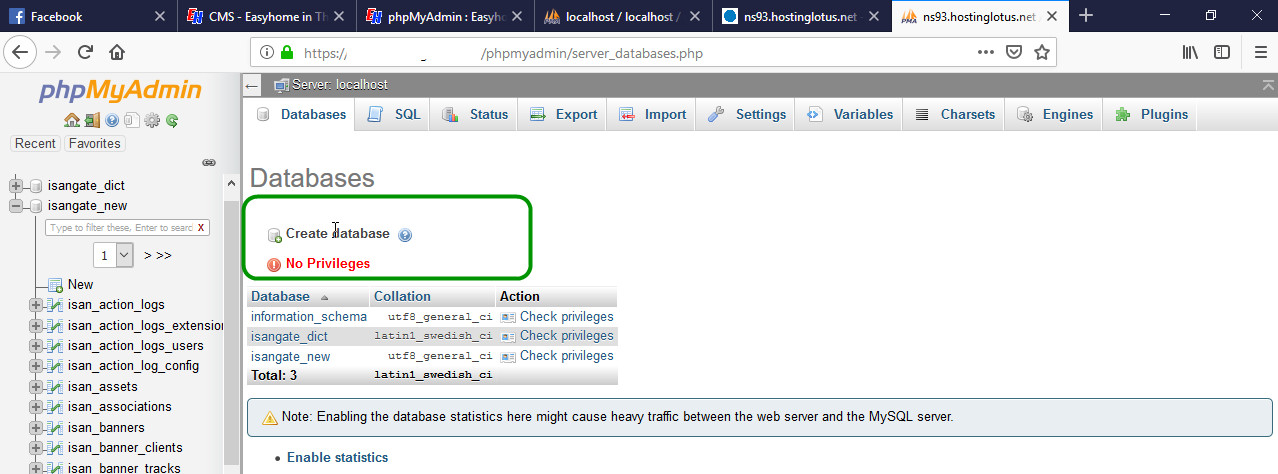The image size is (1278, 474).
Task: Open navigation panel settings gear icon
Action: coord(152,120)
